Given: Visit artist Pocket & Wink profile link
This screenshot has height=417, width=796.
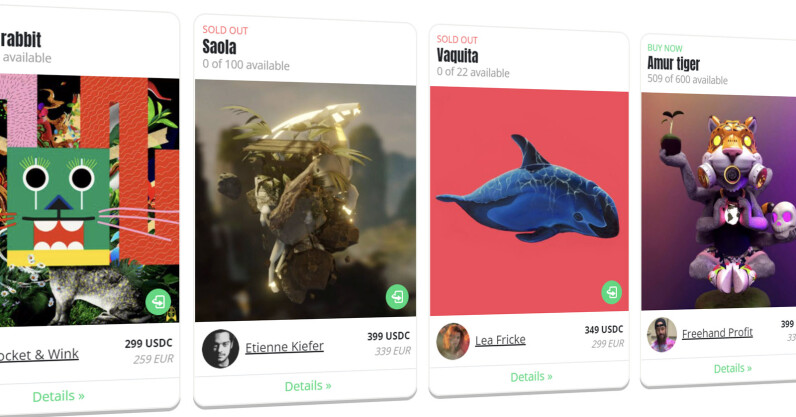Looking at the screenshot, I should (x=39, y=355).
